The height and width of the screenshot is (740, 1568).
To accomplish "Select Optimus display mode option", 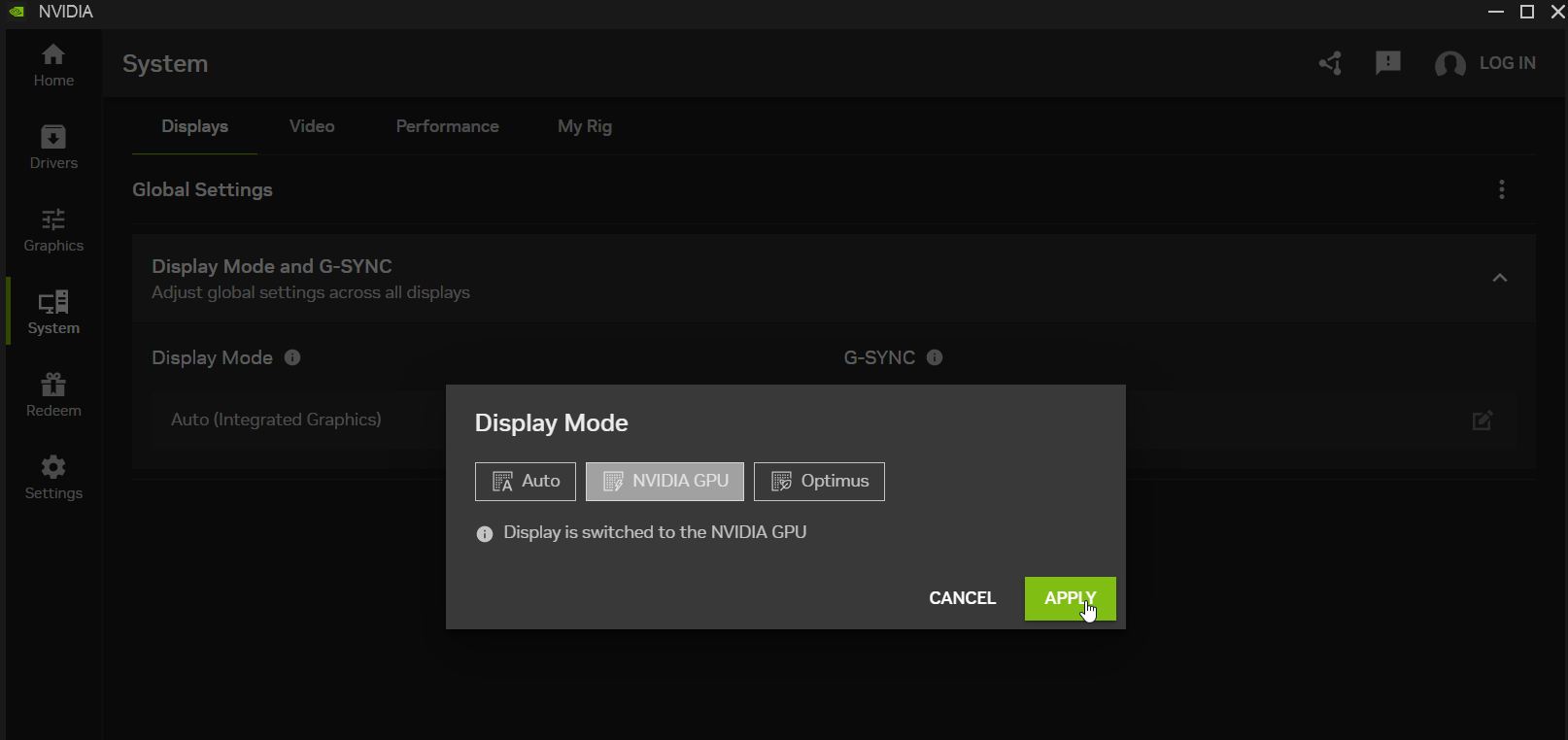I will pyautogui.click(x=819, y=482).
